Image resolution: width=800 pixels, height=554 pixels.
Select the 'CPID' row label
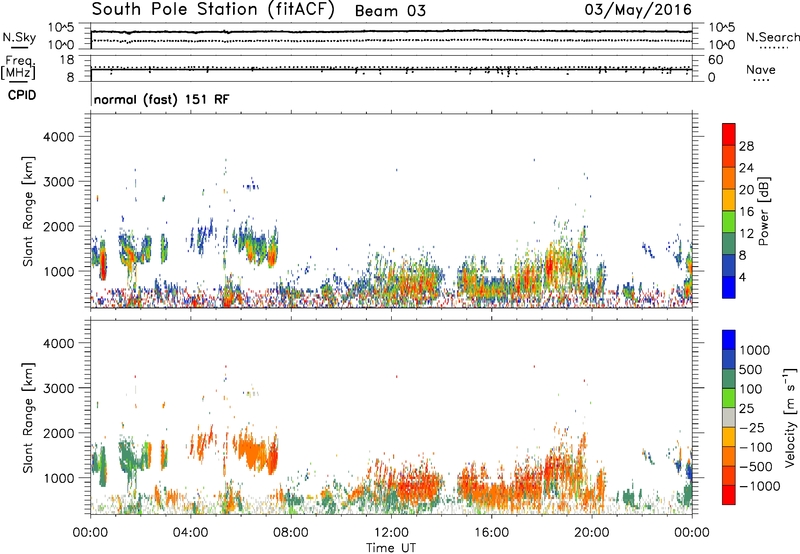coord(22,95)
